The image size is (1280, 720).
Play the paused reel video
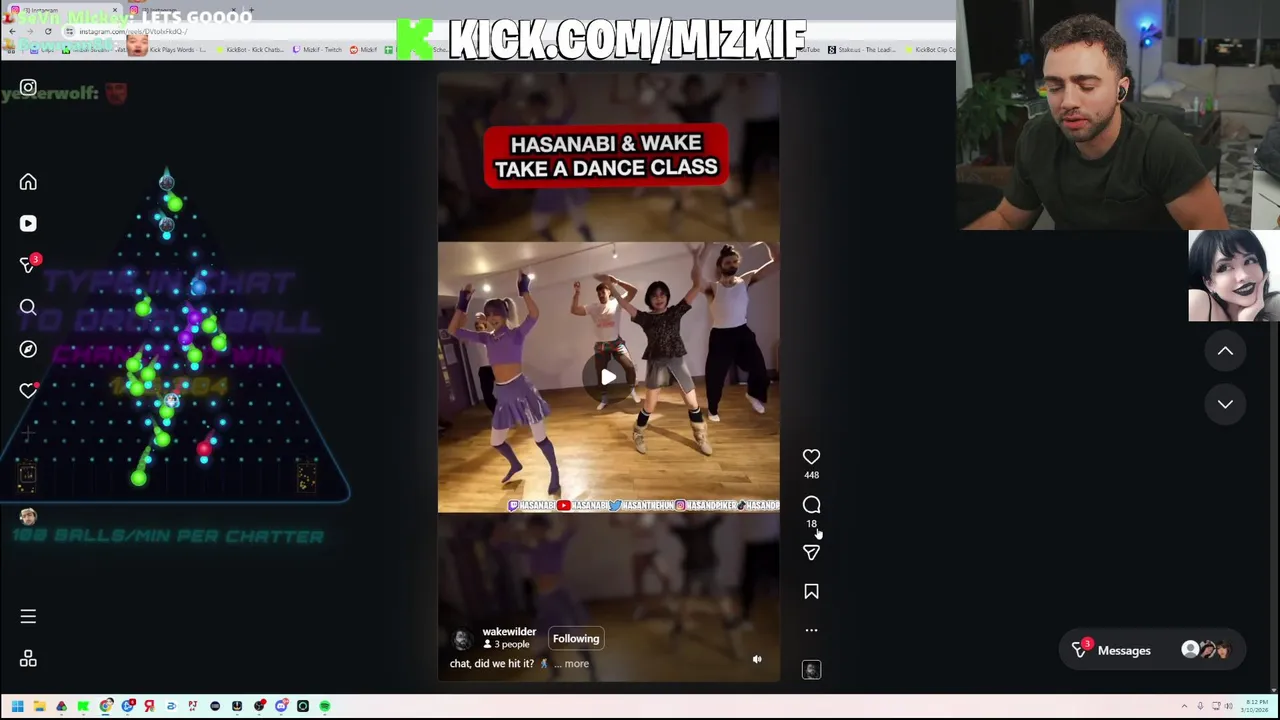click(608, 377)
